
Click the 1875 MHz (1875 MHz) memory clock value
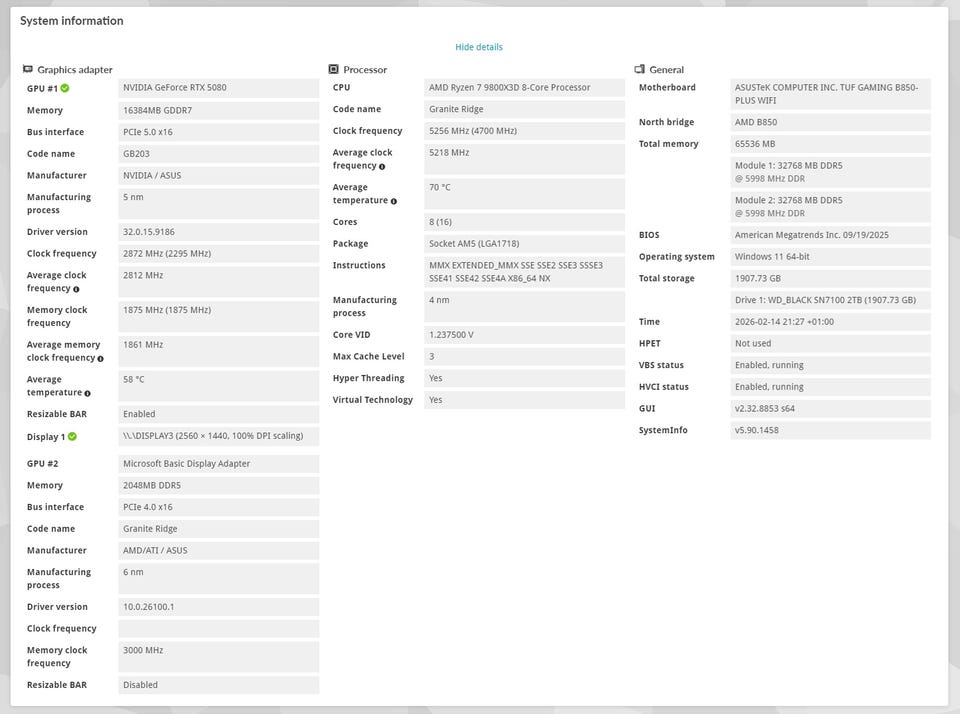[x=219, y=316]
